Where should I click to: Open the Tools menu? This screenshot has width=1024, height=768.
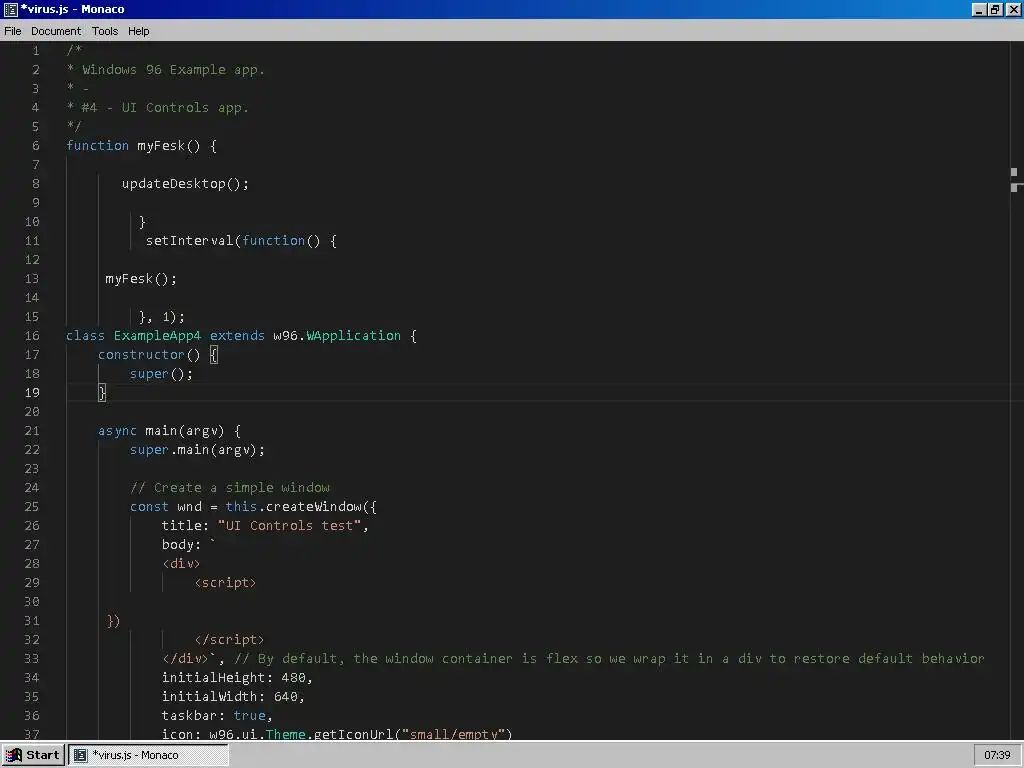[104, 31]
